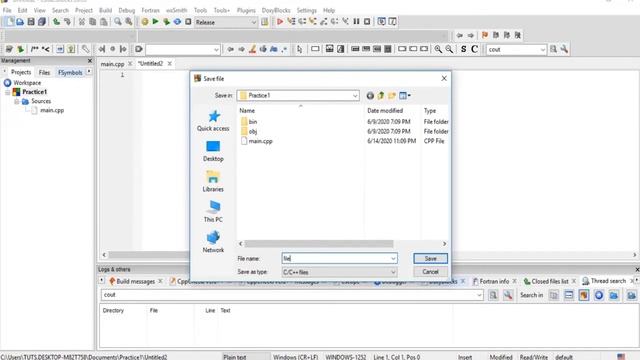This screenshot has width=640, height=360.
Task: Open the Plugins menu
Action: [x=246, y=10]
